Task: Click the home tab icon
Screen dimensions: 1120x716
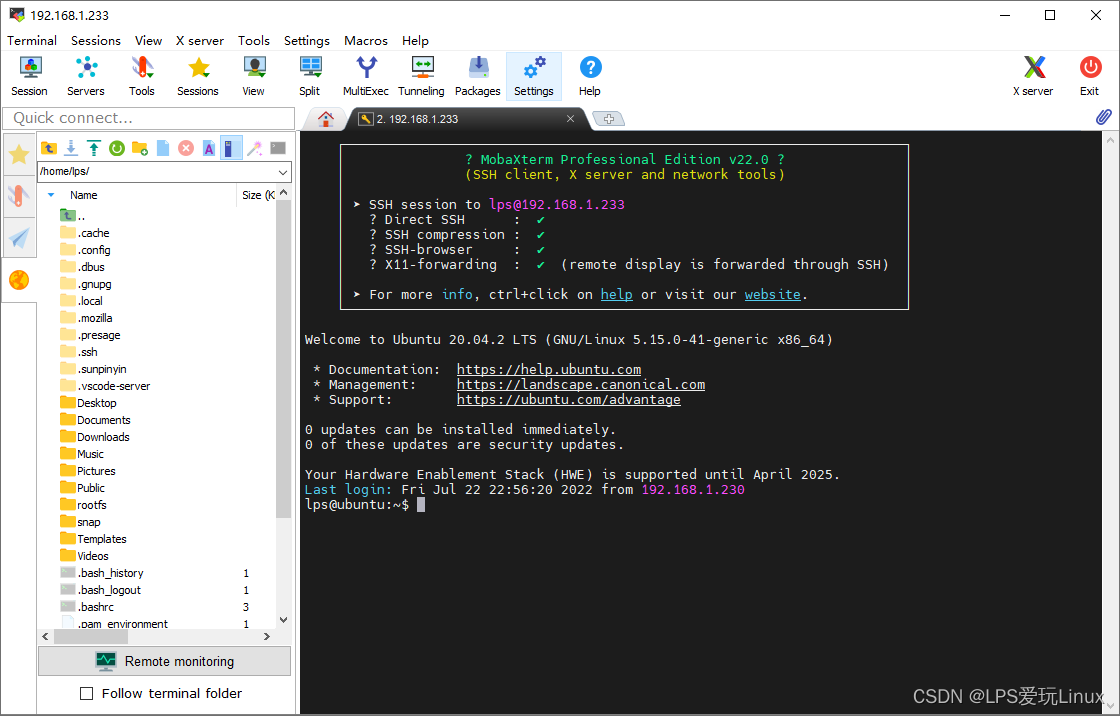Action: (326, 119)
